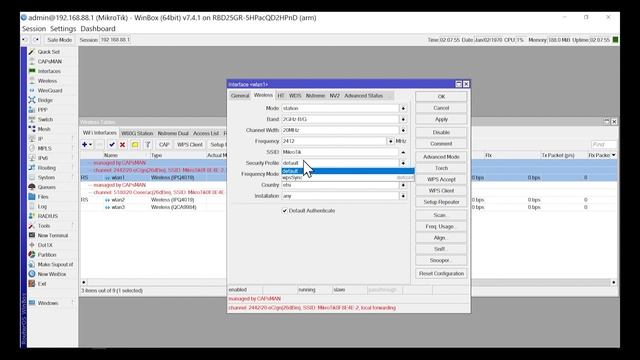Viewport: 640px width, 360px height.
Task: Collapse Security Profile dropdown arrow
Action: click(403, 163)
